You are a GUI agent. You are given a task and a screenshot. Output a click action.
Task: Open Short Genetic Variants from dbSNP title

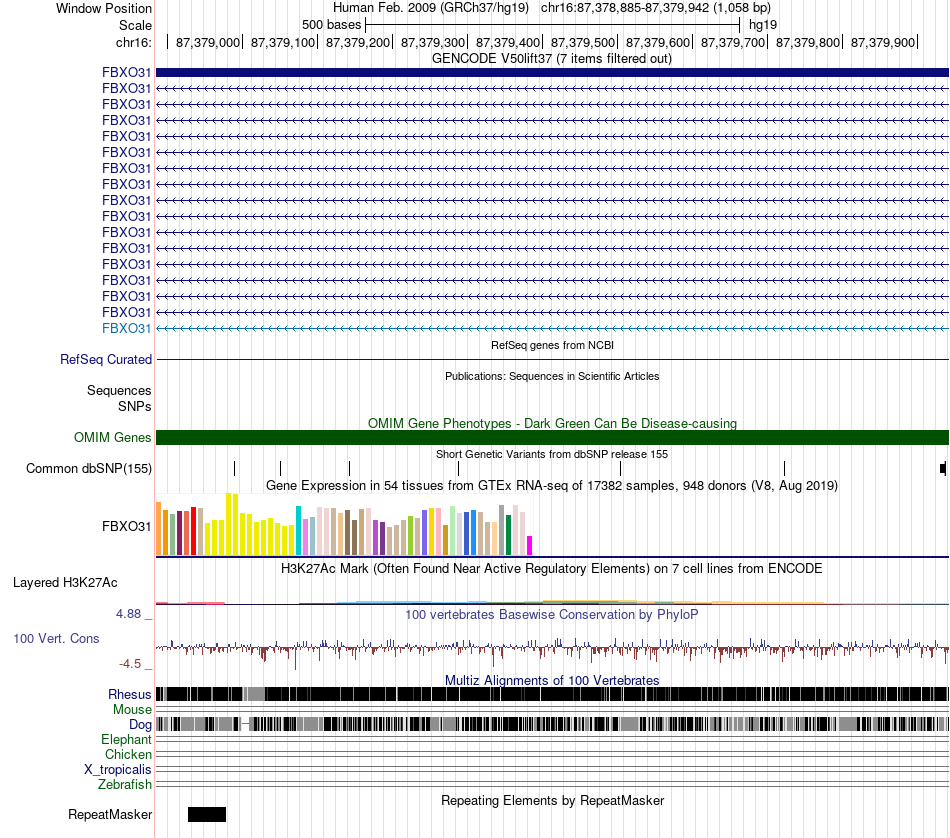552,454
